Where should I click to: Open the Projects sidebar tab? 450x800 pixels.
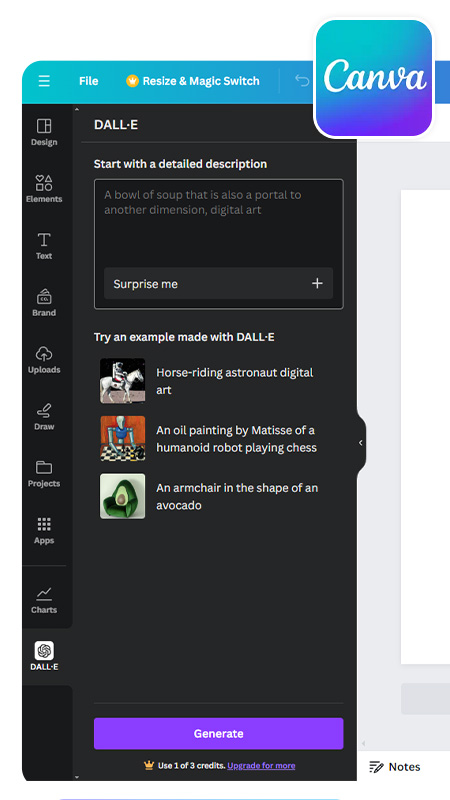click(44, 474)
